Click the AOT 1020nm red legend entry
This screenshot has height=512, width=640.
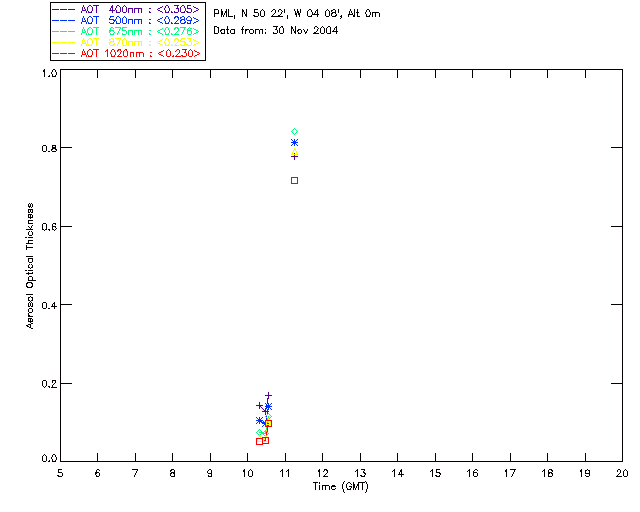(x=126, y=53)
